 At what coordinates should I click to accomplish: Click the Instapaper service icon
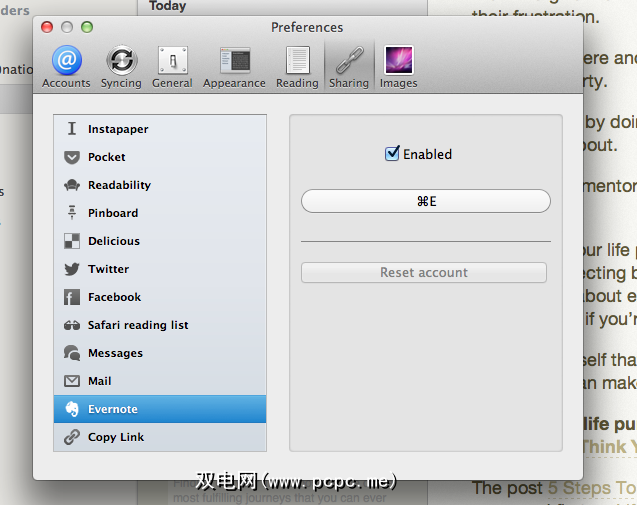(72, 129)
